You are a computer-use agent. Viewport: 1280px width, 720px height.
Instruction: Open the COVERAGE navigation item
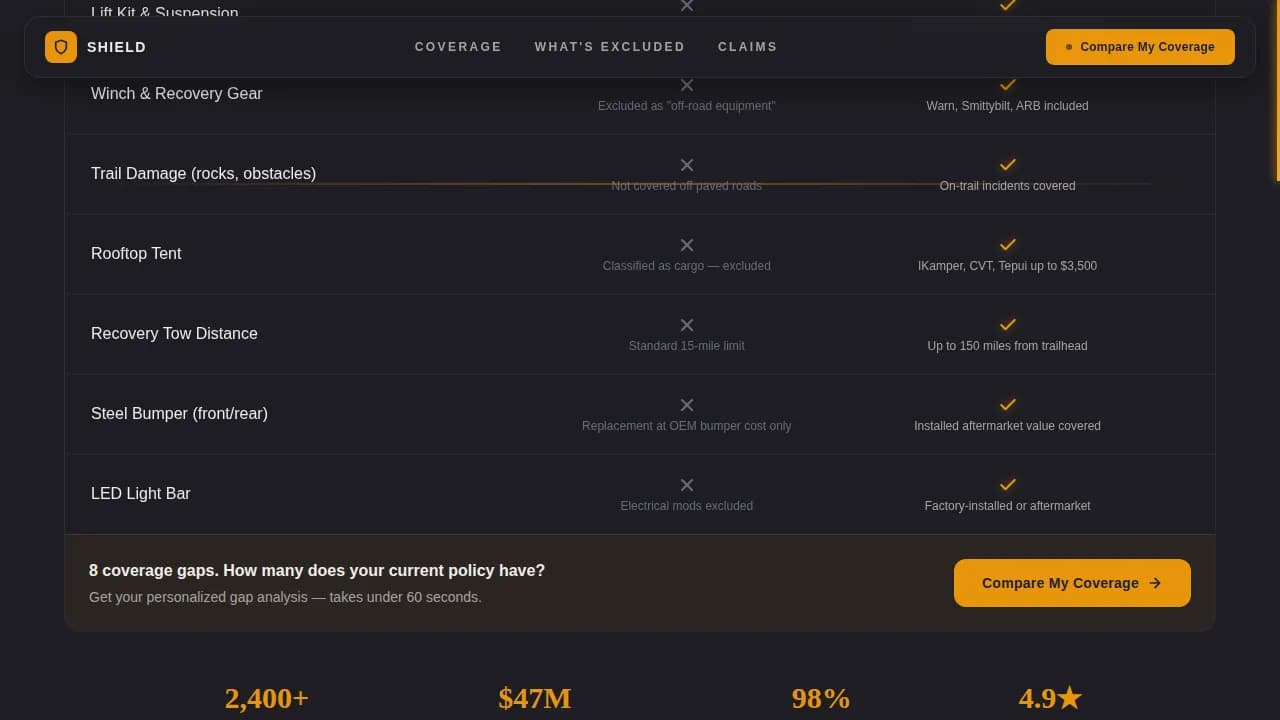point(458,46)
